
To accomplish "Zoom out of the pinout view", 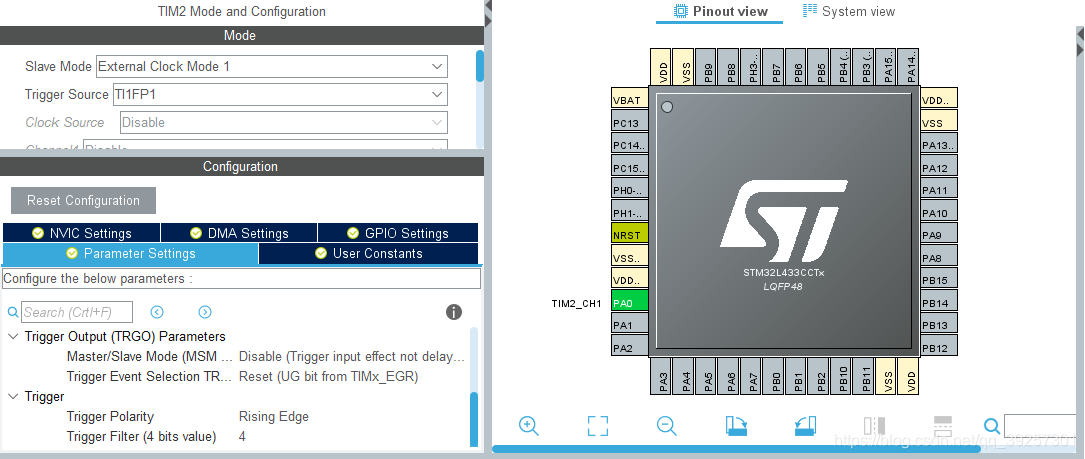I will click(x=666, y=426).
